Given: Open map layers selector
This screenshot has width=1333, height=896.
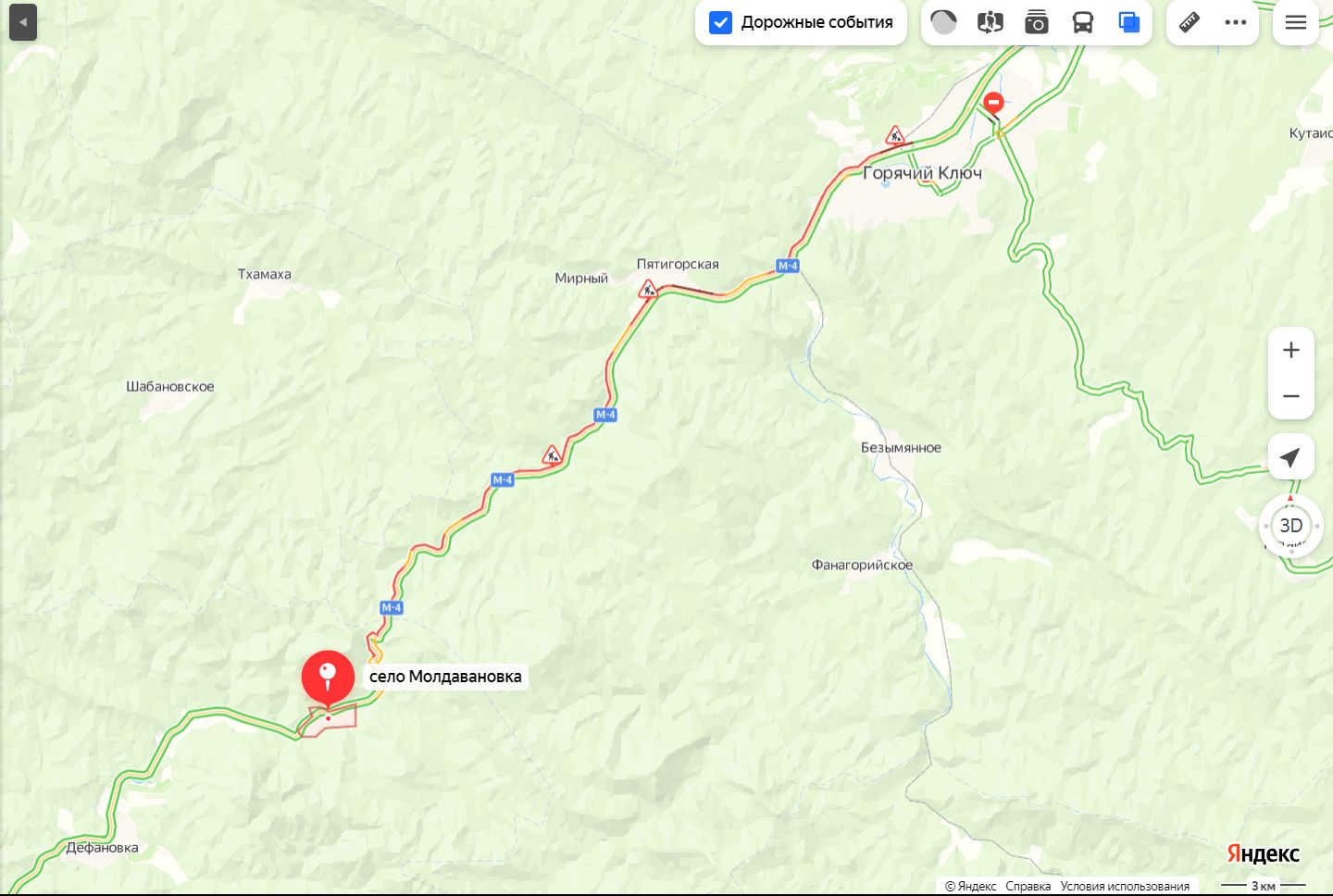Looking at the screenshot, I should (1129, 22).
